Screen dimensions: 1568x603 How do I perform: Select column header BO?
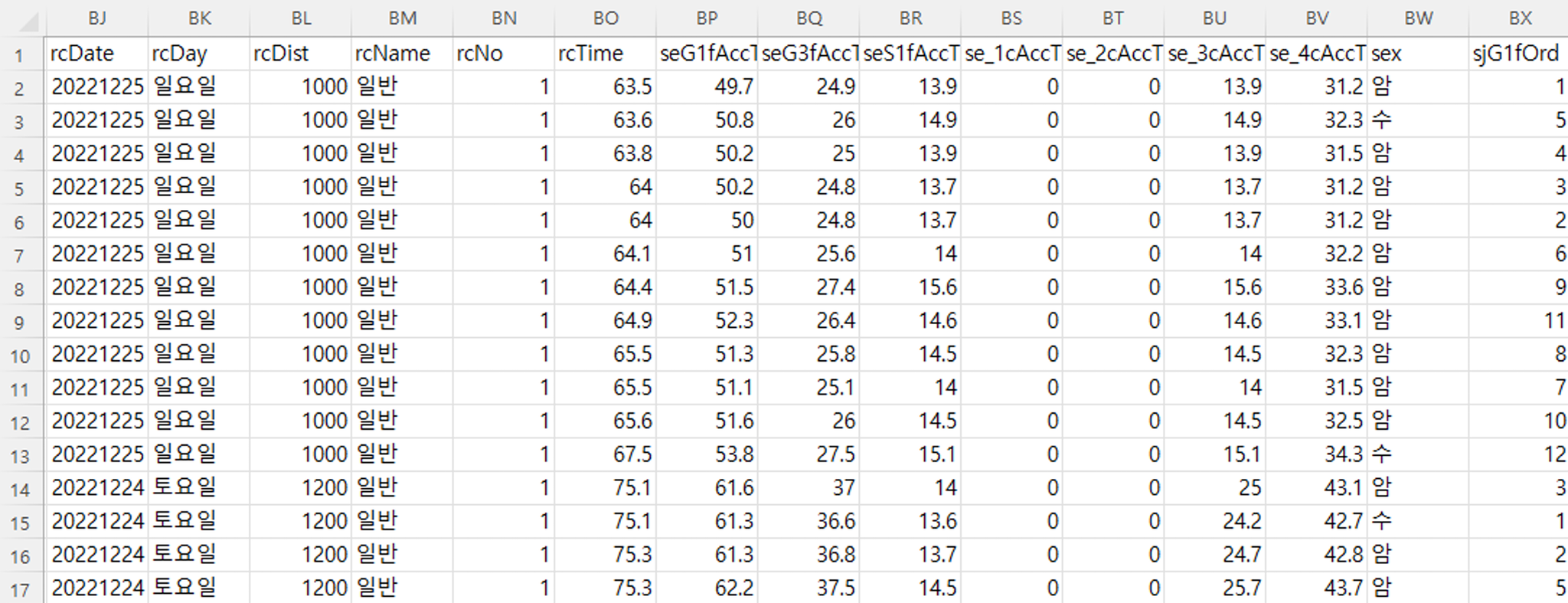coord(605,18)
